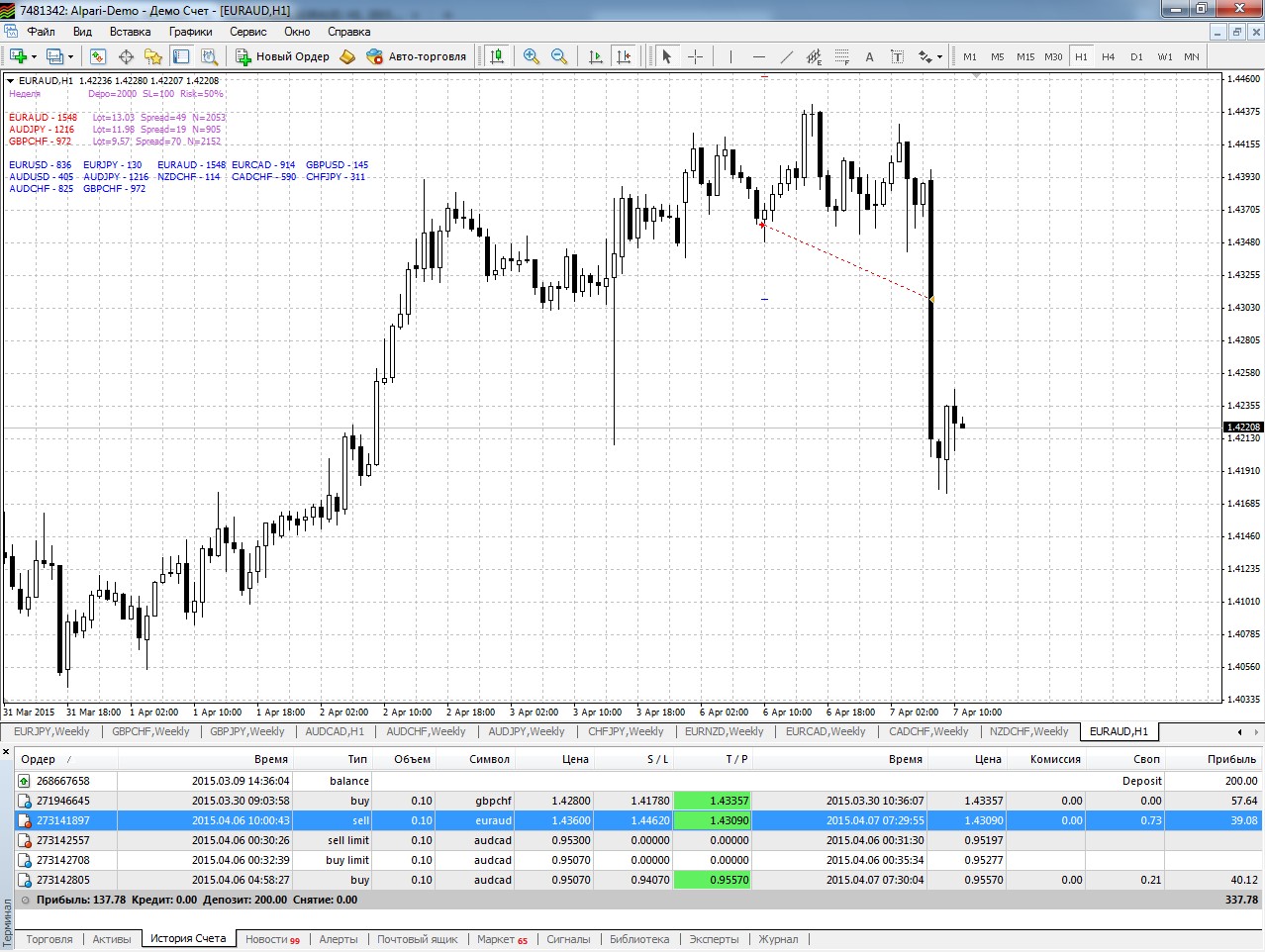Switch to the CHFJPY,Weekly chart tab
The width and height of the screenshot is (1265, 952).
pyautogui.click(x=626, y=731)
